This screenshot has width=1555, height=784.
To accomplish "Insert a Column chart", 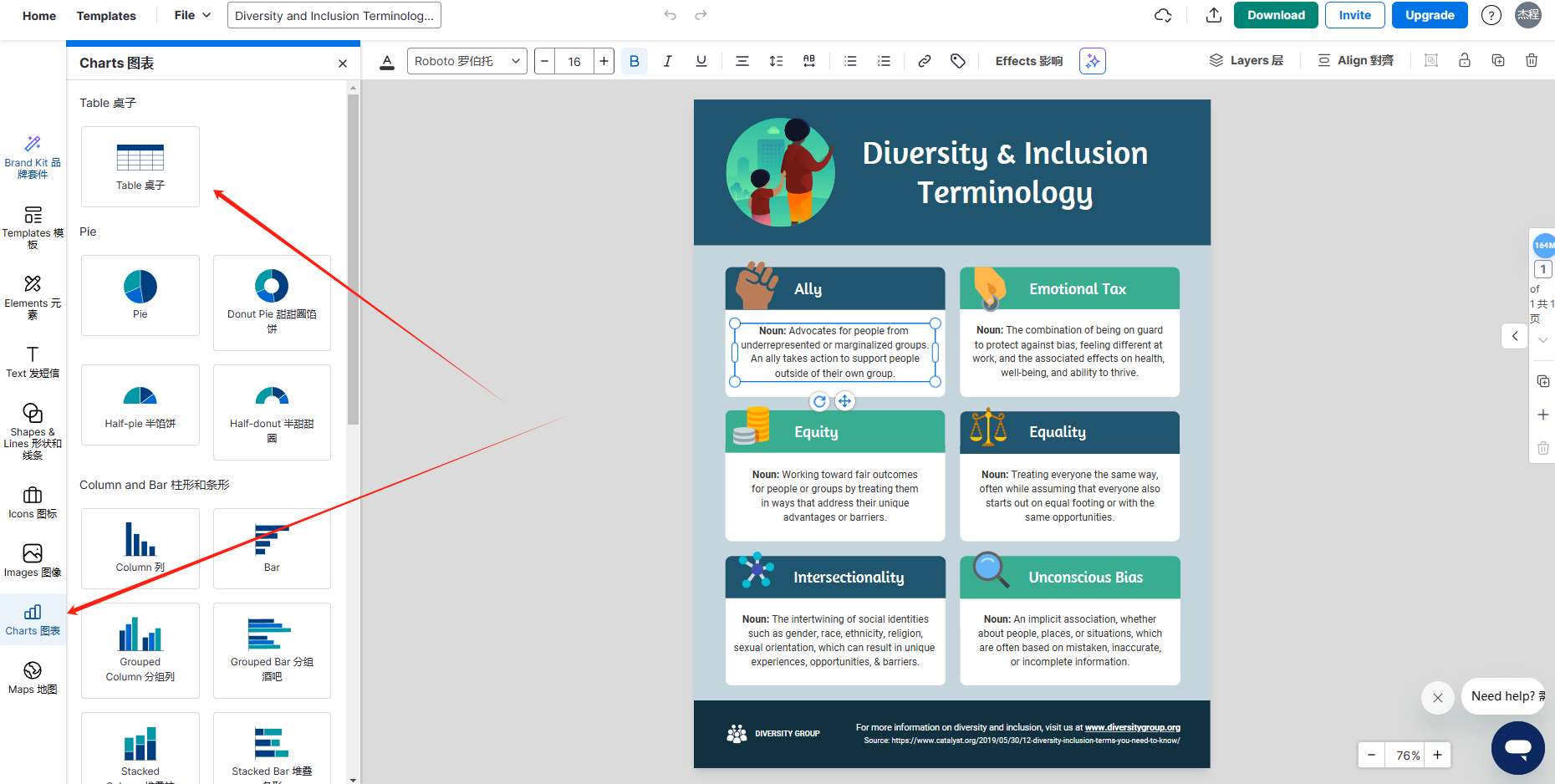I will [x=140, y=548].
